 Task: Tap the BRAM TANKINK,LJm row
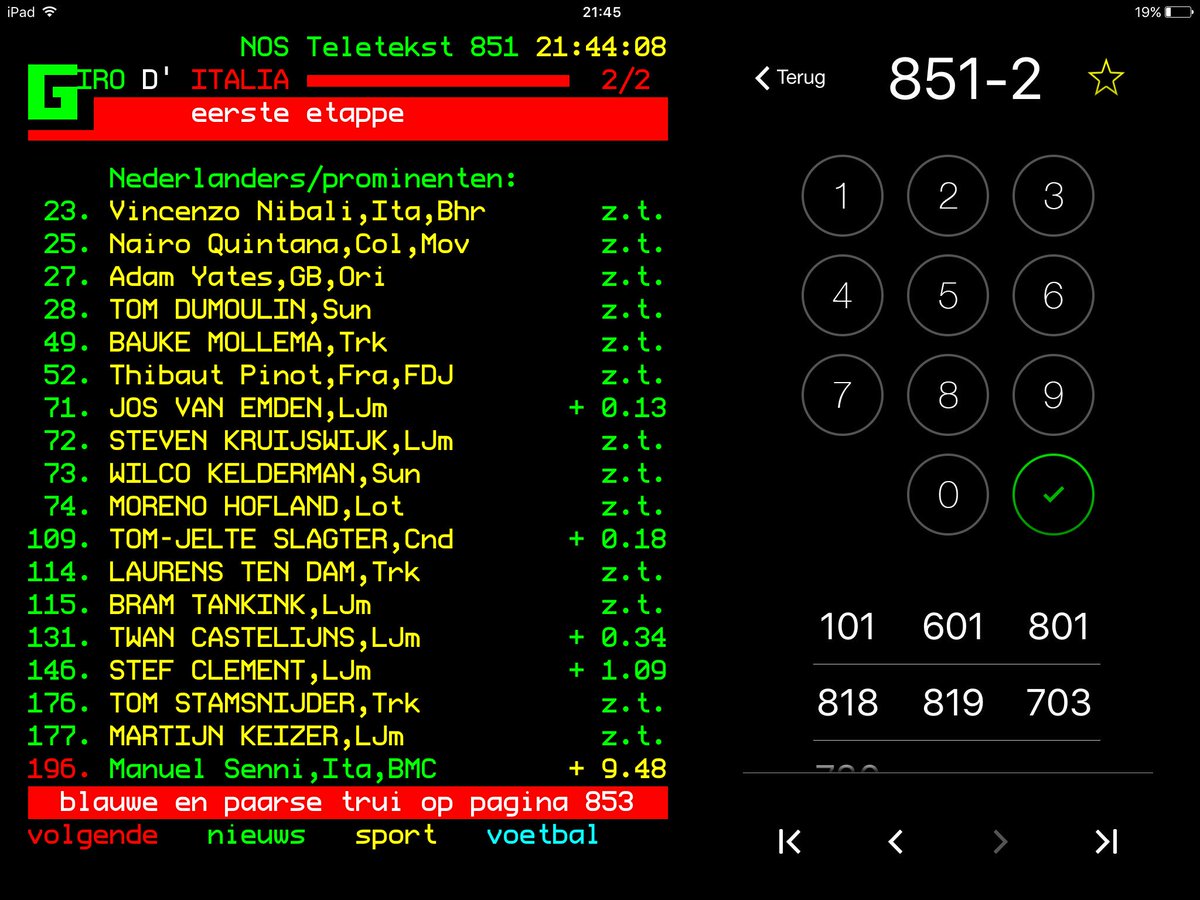(x=347, y=605)
